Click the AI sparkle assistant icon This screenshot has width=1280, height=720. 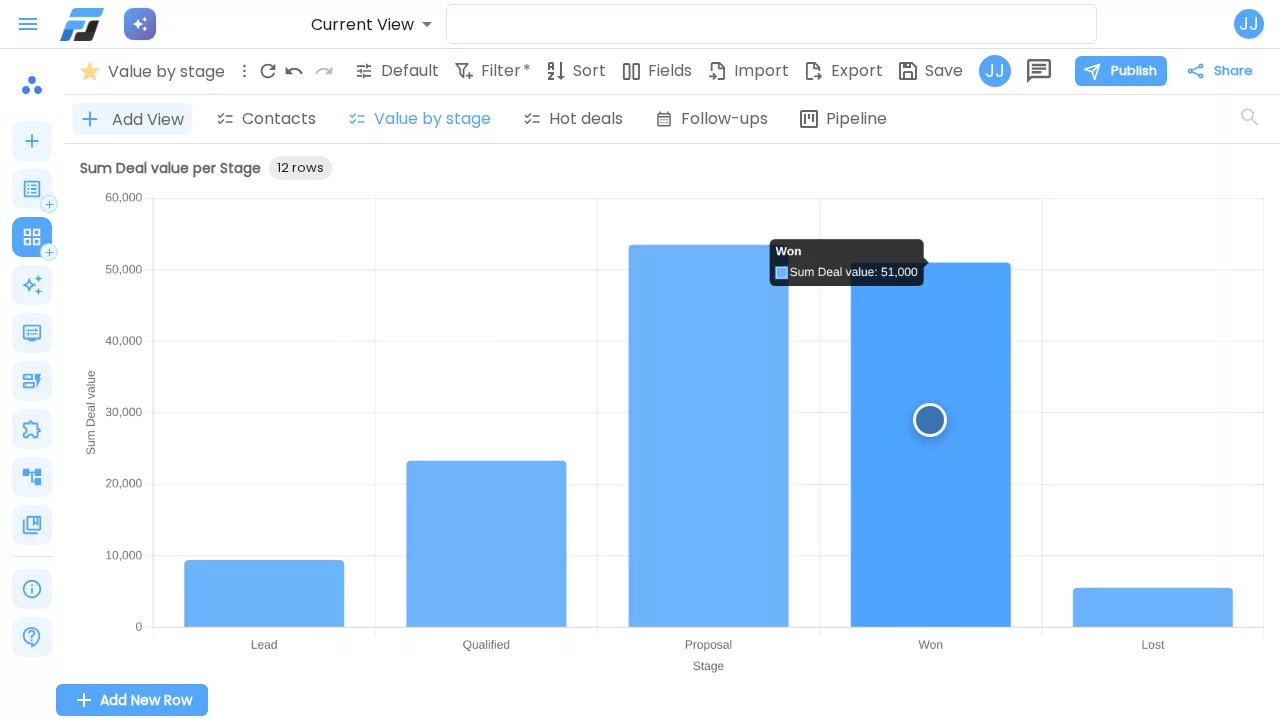[x=140, y=24]
